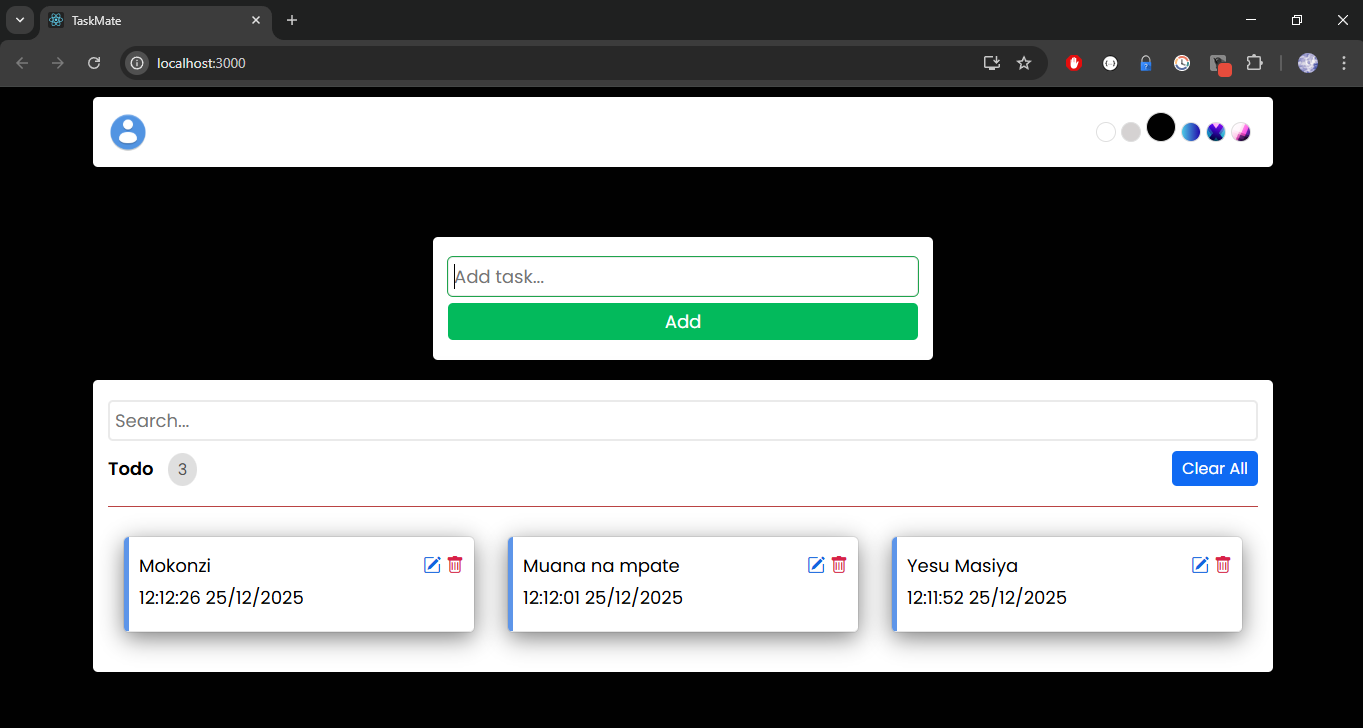View site information icon
Image resolution: width=1363 pixels, height=728 pixels.
pyautogui.click(x=138, y=63)
